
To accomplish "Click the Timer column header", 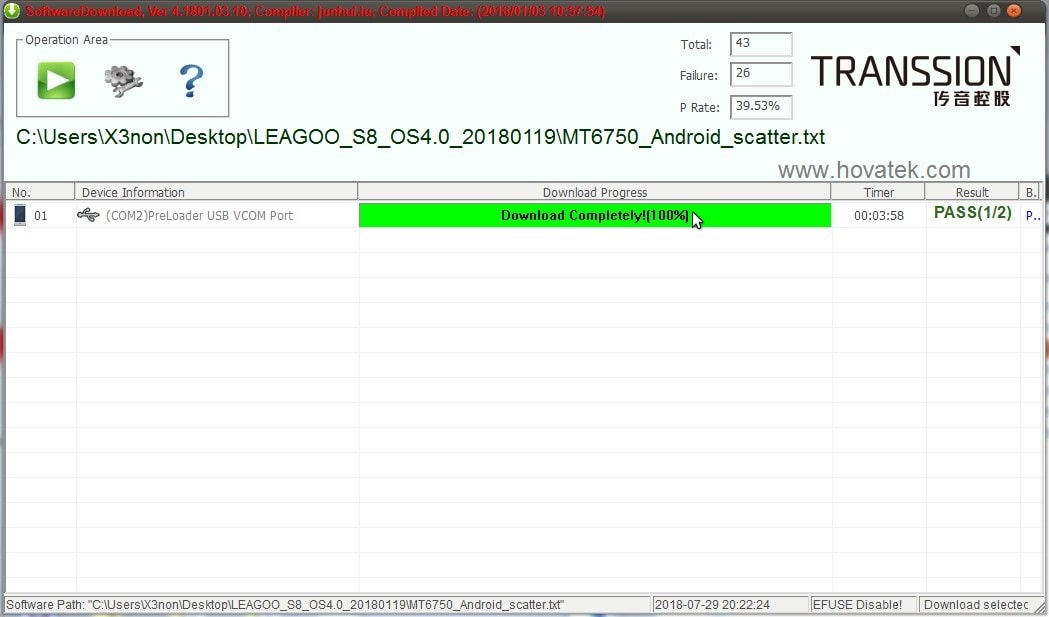I will click(x=878, y=192).
